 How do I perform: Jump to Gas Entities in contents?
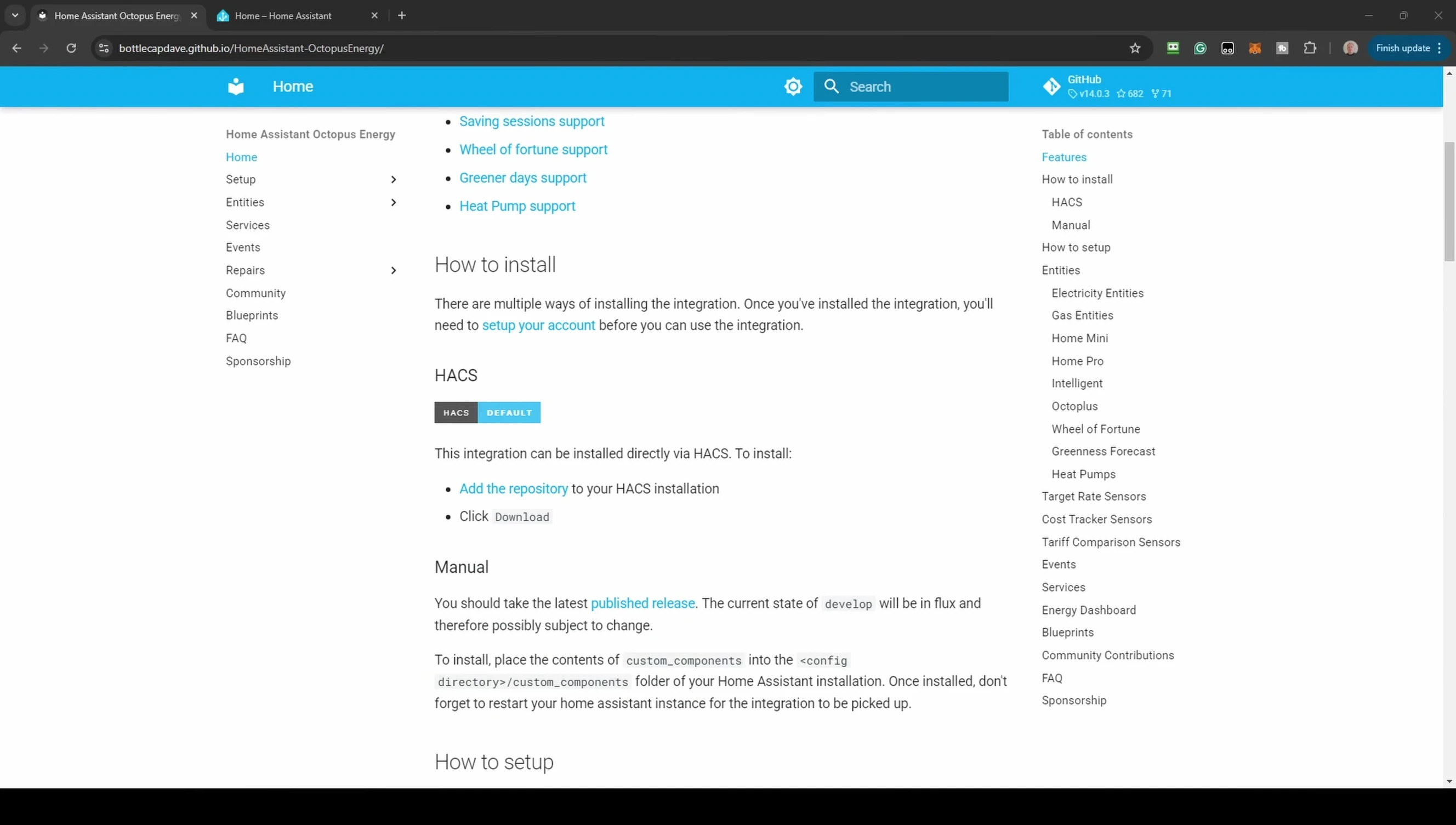tap(1082, 315)
